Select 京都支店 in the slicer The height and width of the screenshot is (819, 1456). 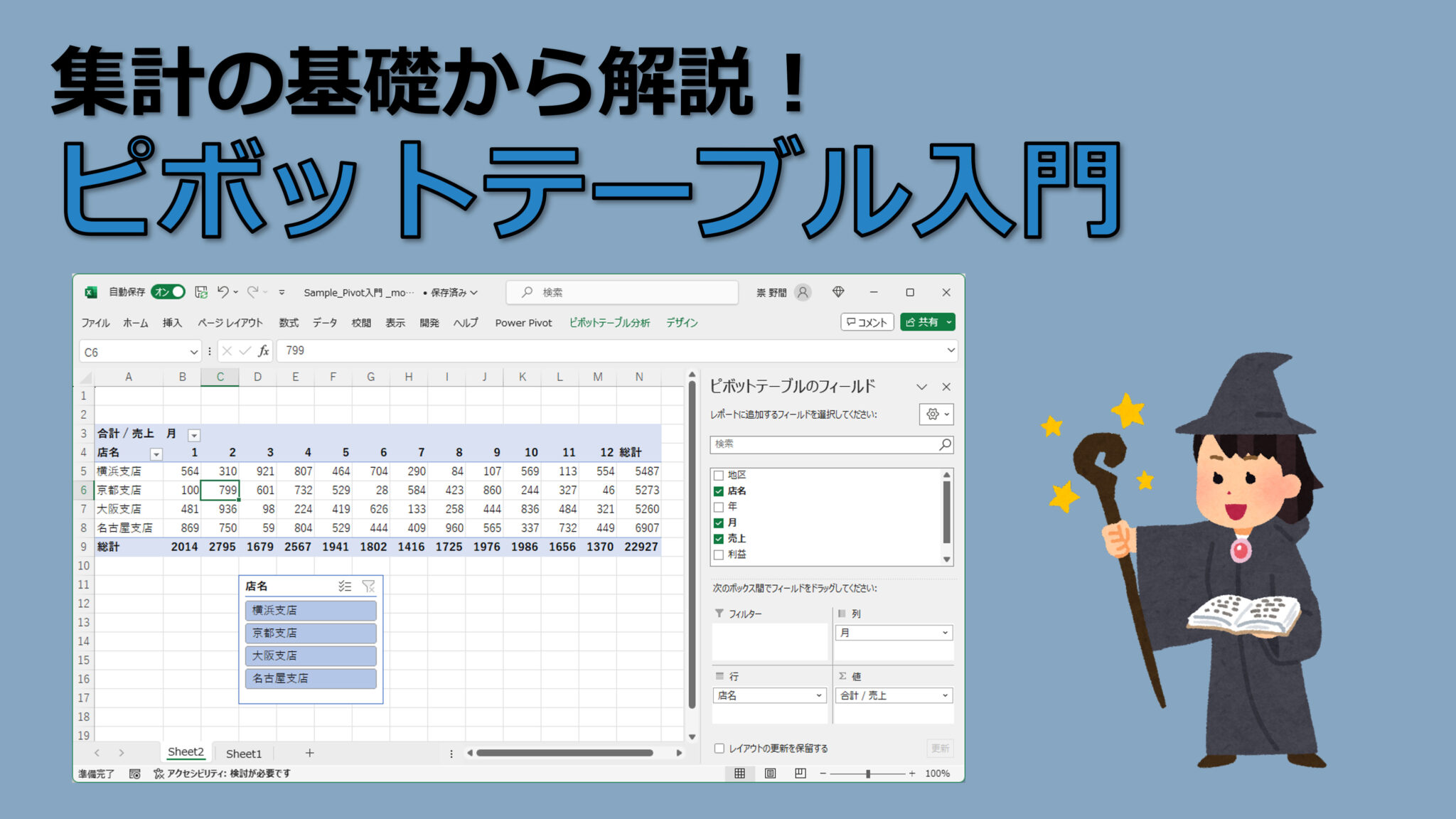click(x=311, y=633)
